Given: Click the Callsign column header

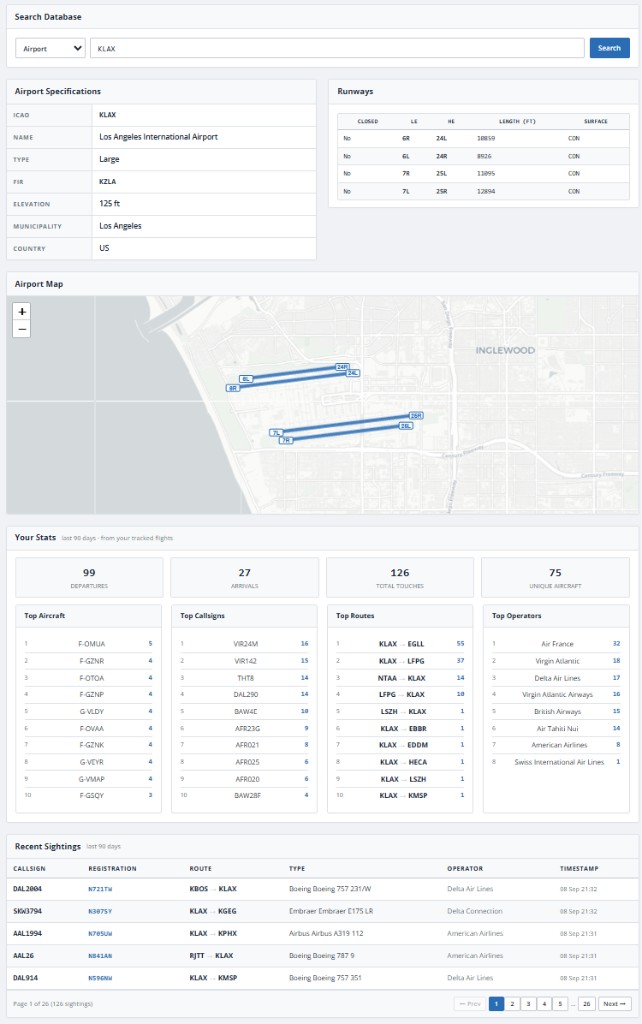Looking at the screenshot, I should pos(29,869).
